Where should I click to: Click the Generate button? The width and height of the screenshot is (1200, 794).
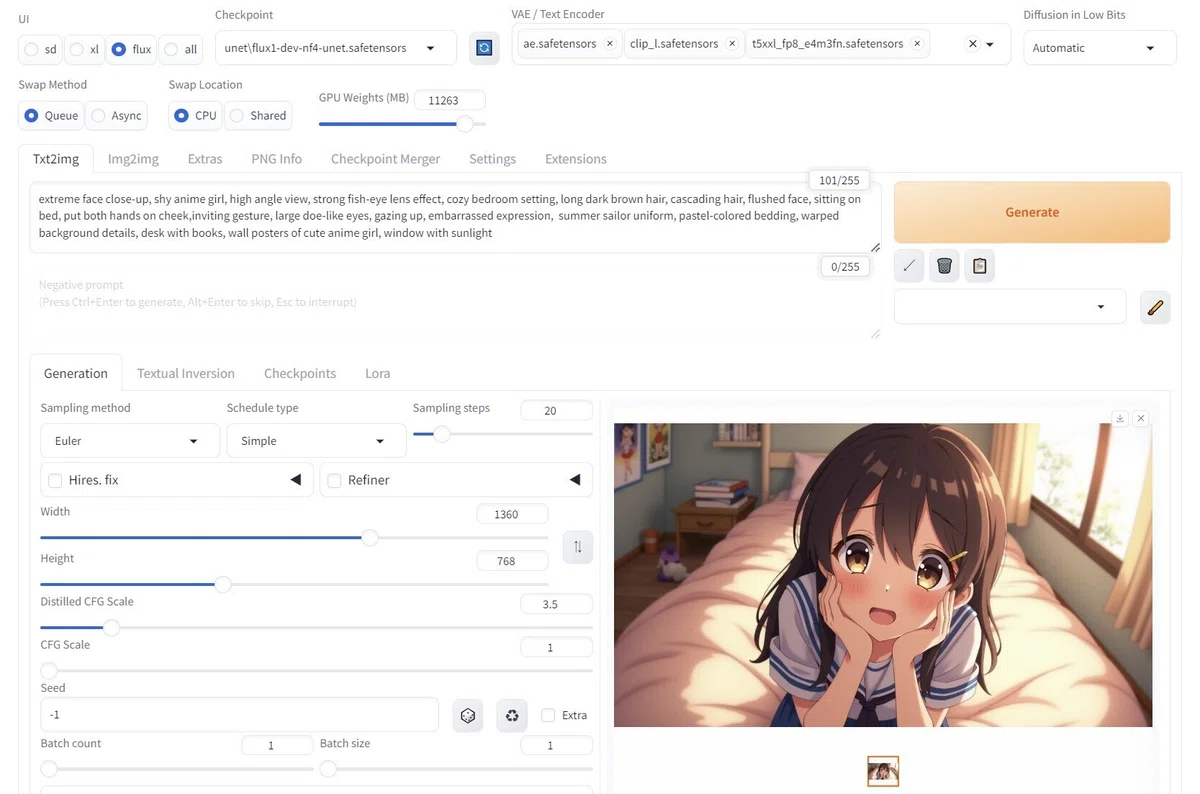click(1032, 212)
